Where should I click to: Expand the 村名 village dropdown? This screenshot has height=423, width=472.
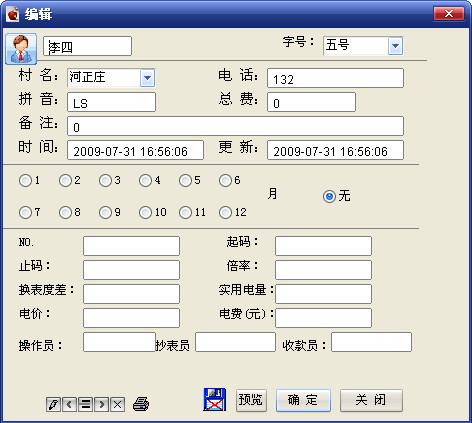pos(147,78)
